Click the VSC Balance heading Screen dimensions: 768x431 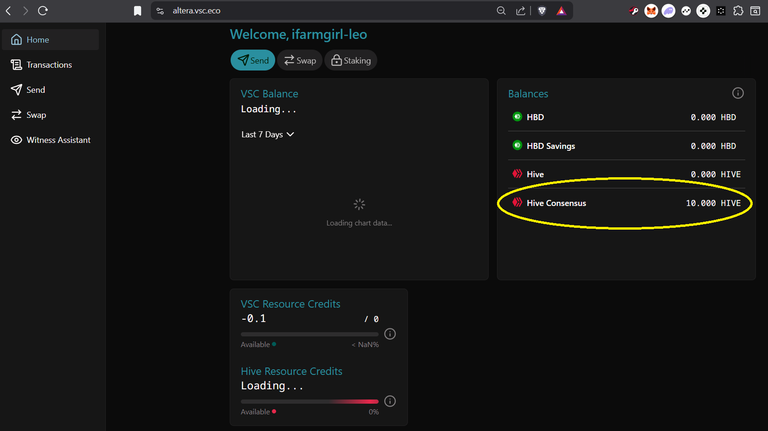pos(269,94)
